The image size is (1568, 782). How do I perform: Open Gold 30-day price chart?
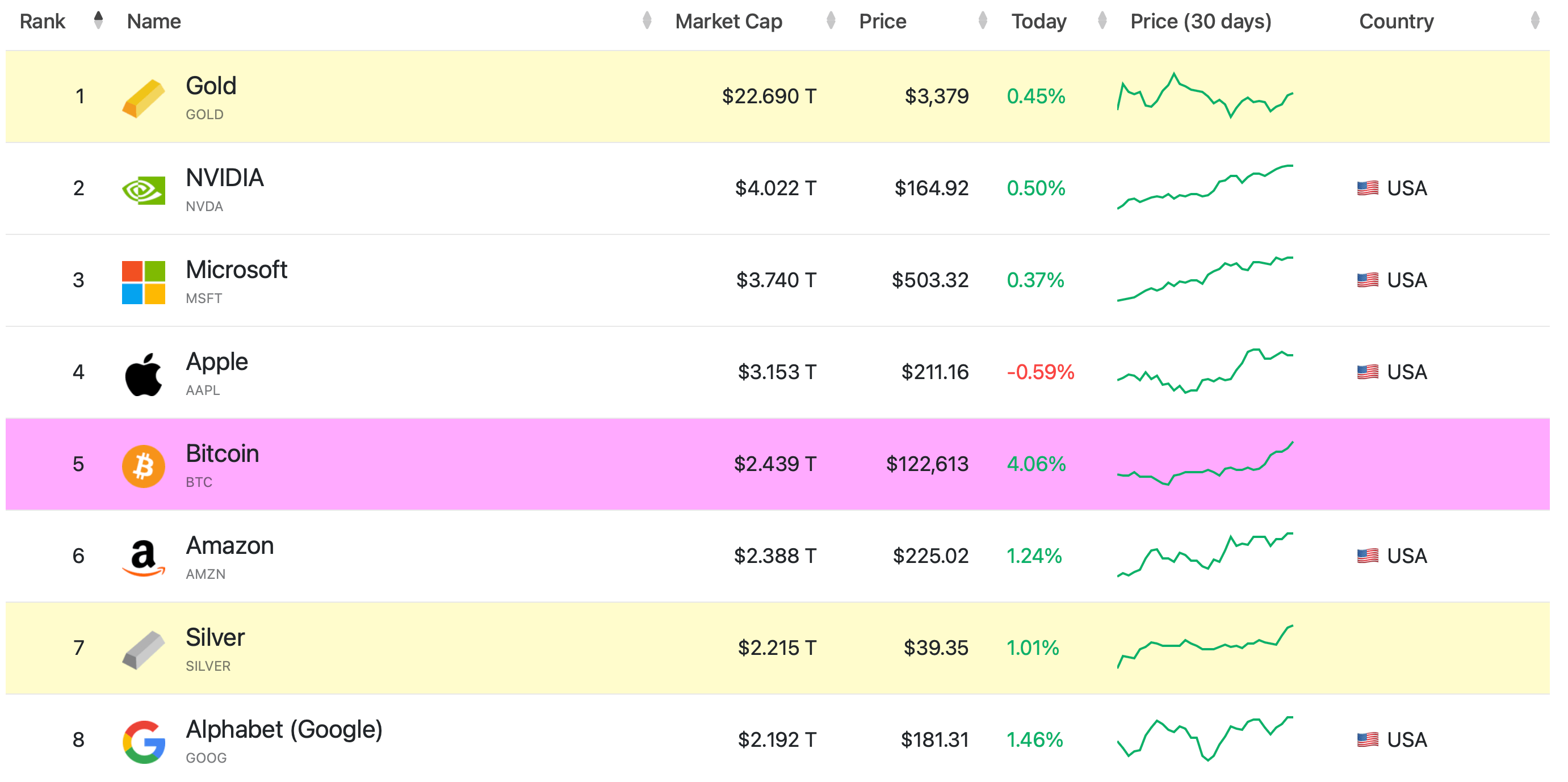(1205, 95)
